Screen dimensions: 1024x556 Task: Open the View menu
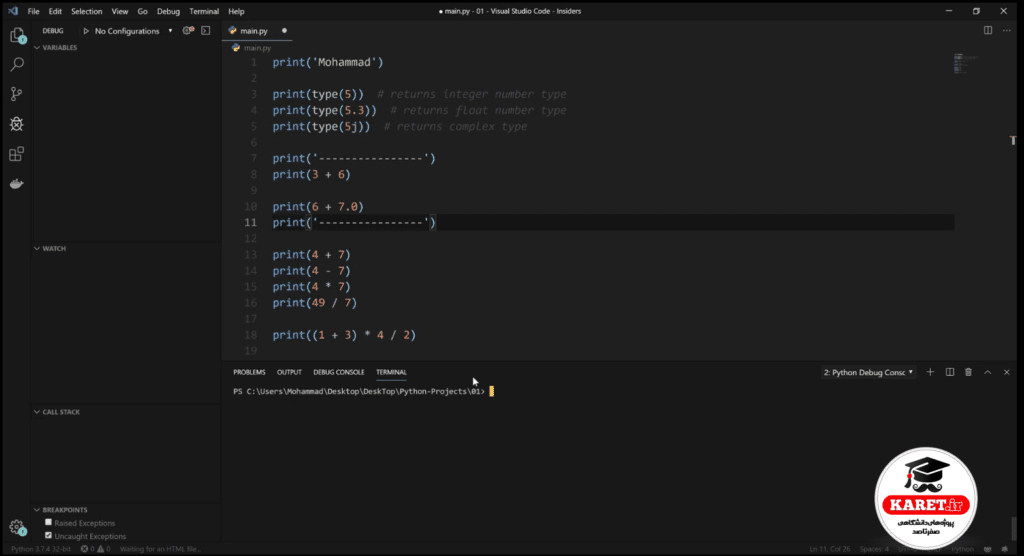(x=120, y=11)
